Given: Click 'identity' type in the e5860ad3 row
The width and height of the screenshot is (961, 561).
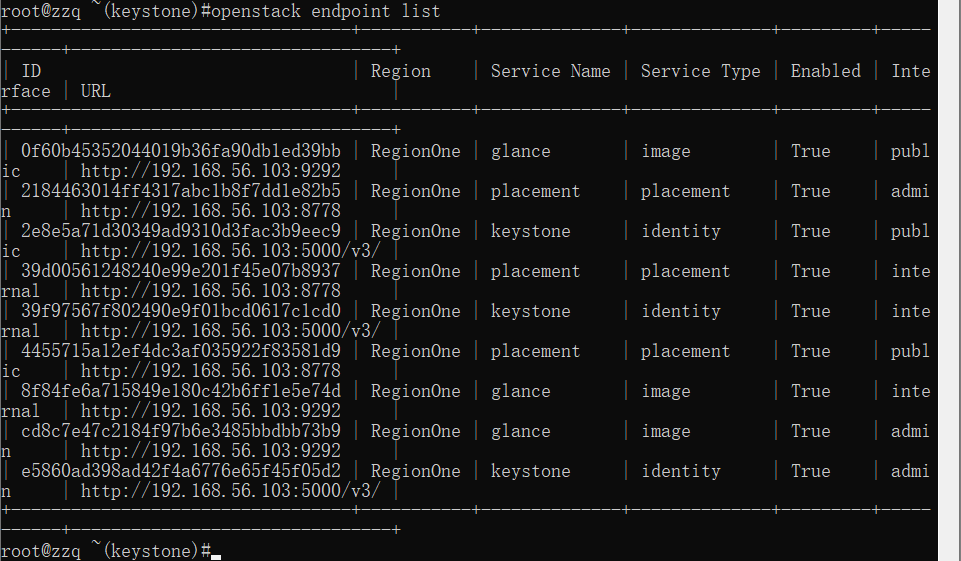Looking at the screenshot, I should (x=681, y=471).
